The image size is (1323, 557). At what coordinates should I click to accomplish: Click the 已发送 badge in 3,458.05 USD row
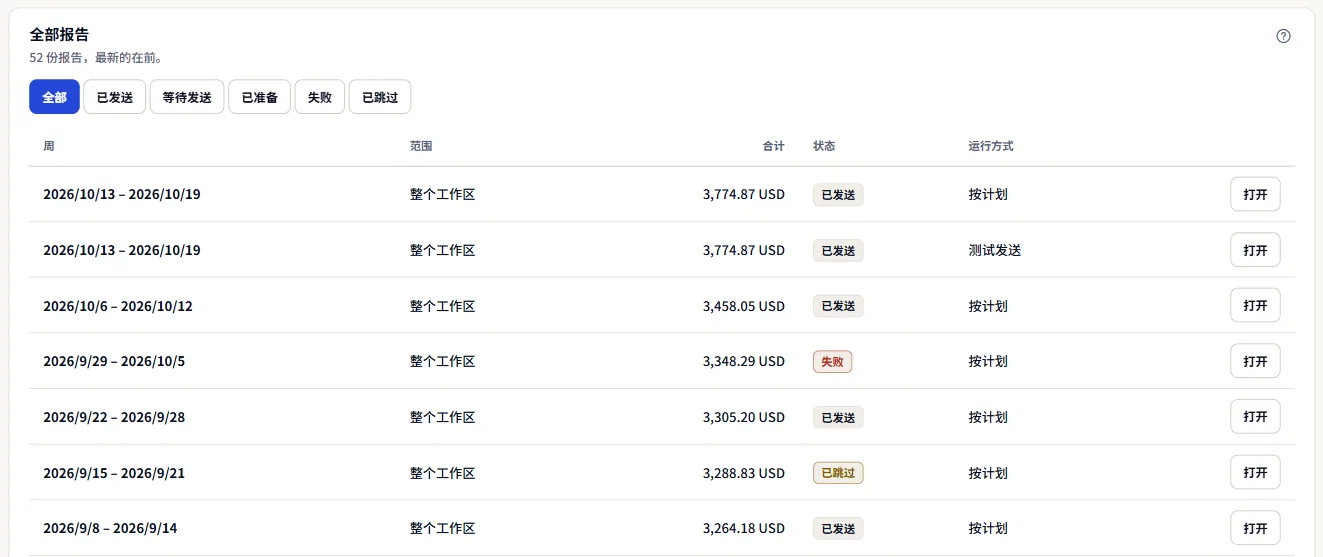(x=838, y=306)
